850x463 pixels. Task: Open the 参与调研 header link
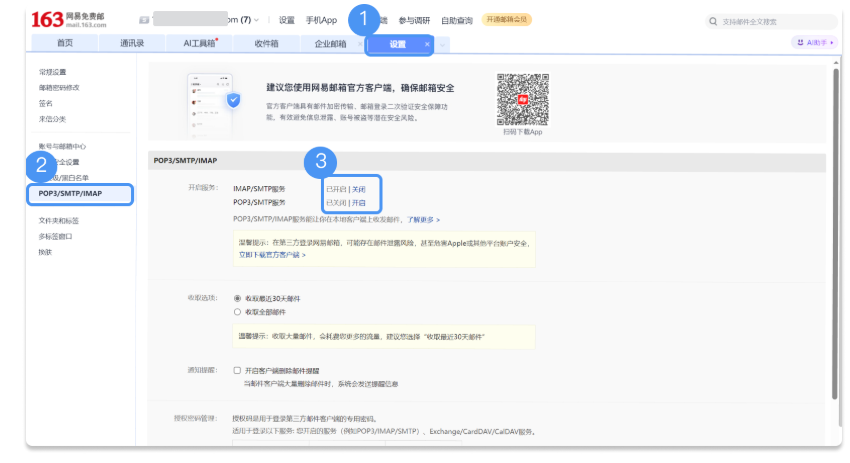(414, 21)
